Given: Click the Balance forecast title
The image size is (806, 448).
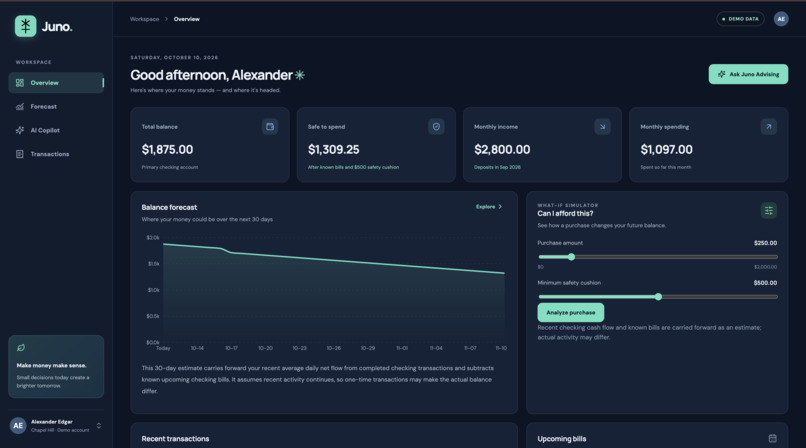Looking at the screenshot, I should (x=169, y=207).
